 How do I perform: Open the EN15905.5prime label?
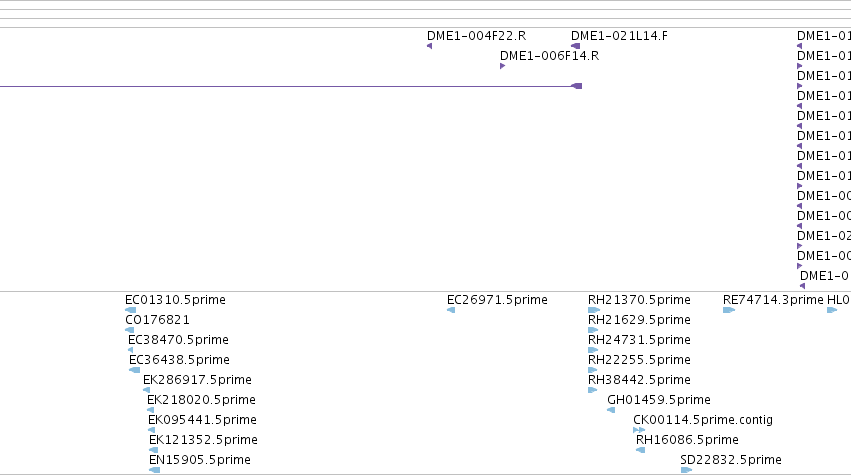(200, 460)
